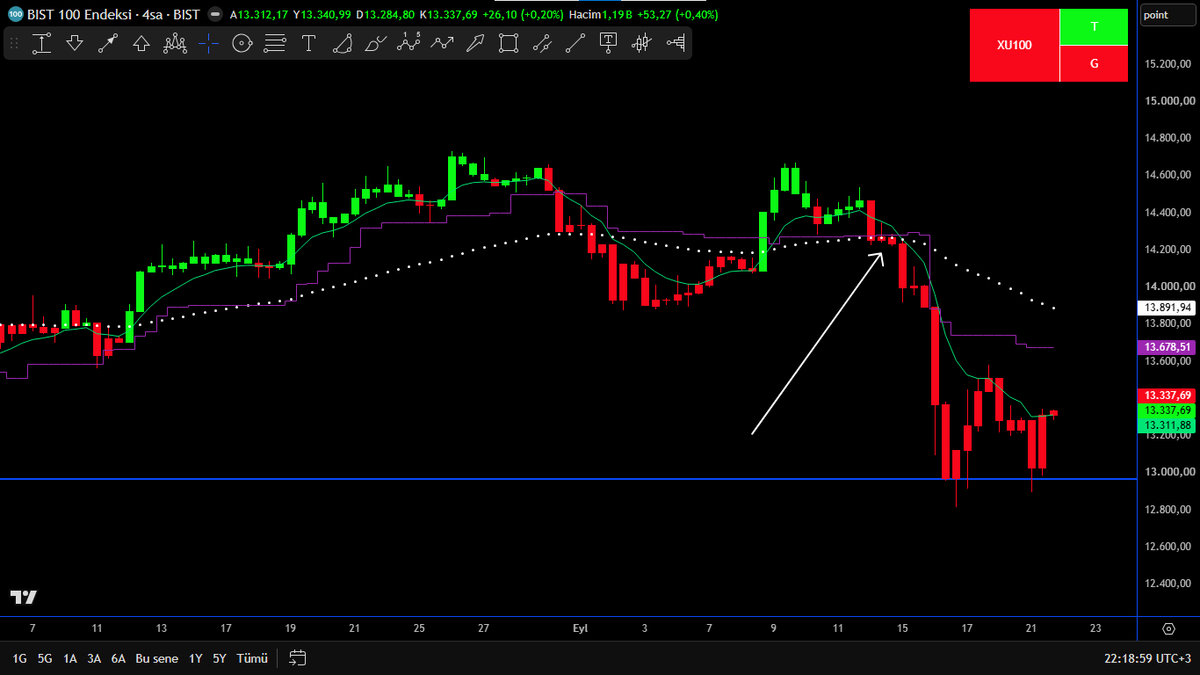The height and width of the screenshot is (675, 1200).
Task: Select the Text (T) tool
Action: tap(308, 43)
